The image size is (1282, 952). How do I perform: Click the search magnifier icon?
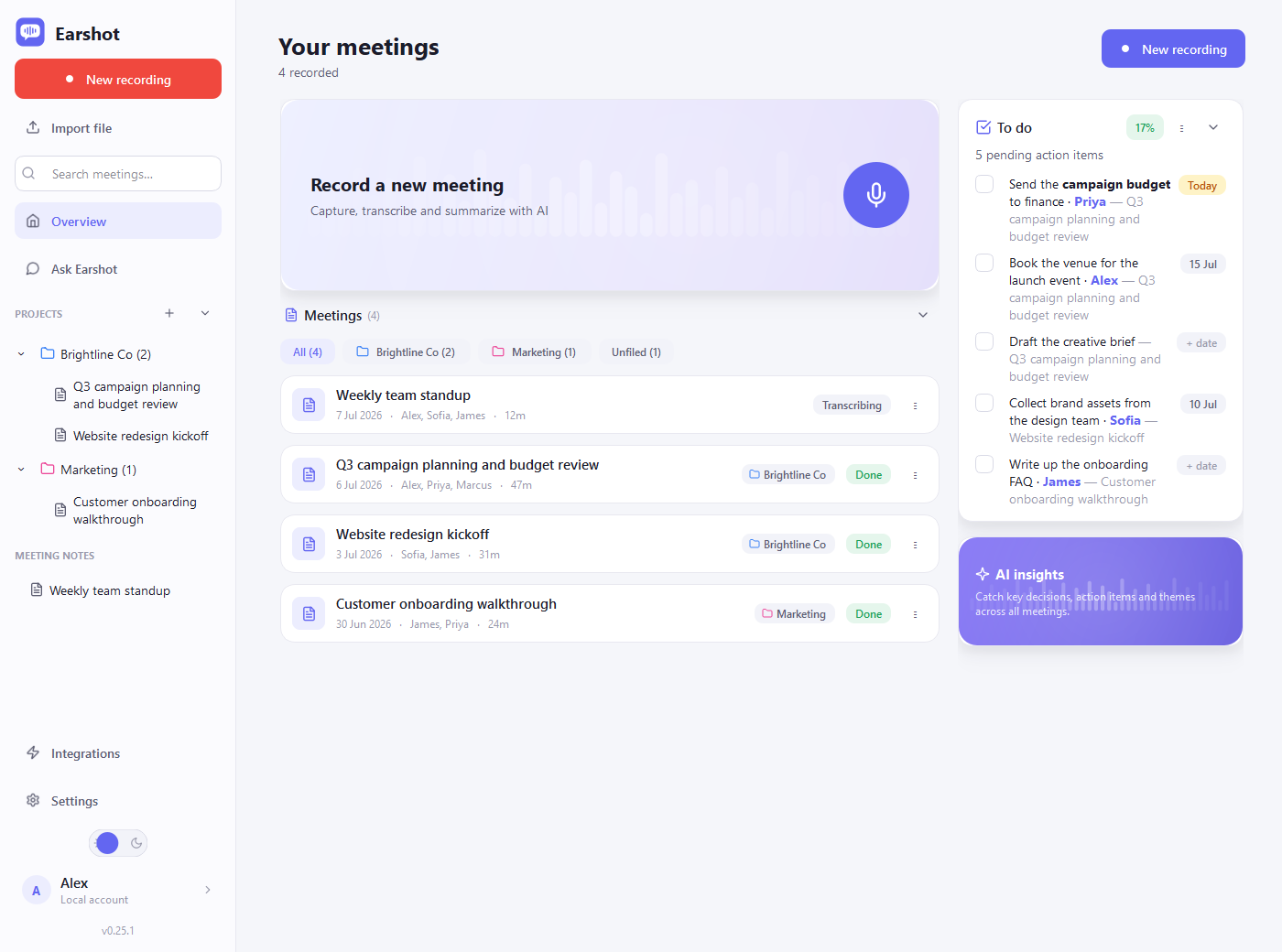point(29,173)
